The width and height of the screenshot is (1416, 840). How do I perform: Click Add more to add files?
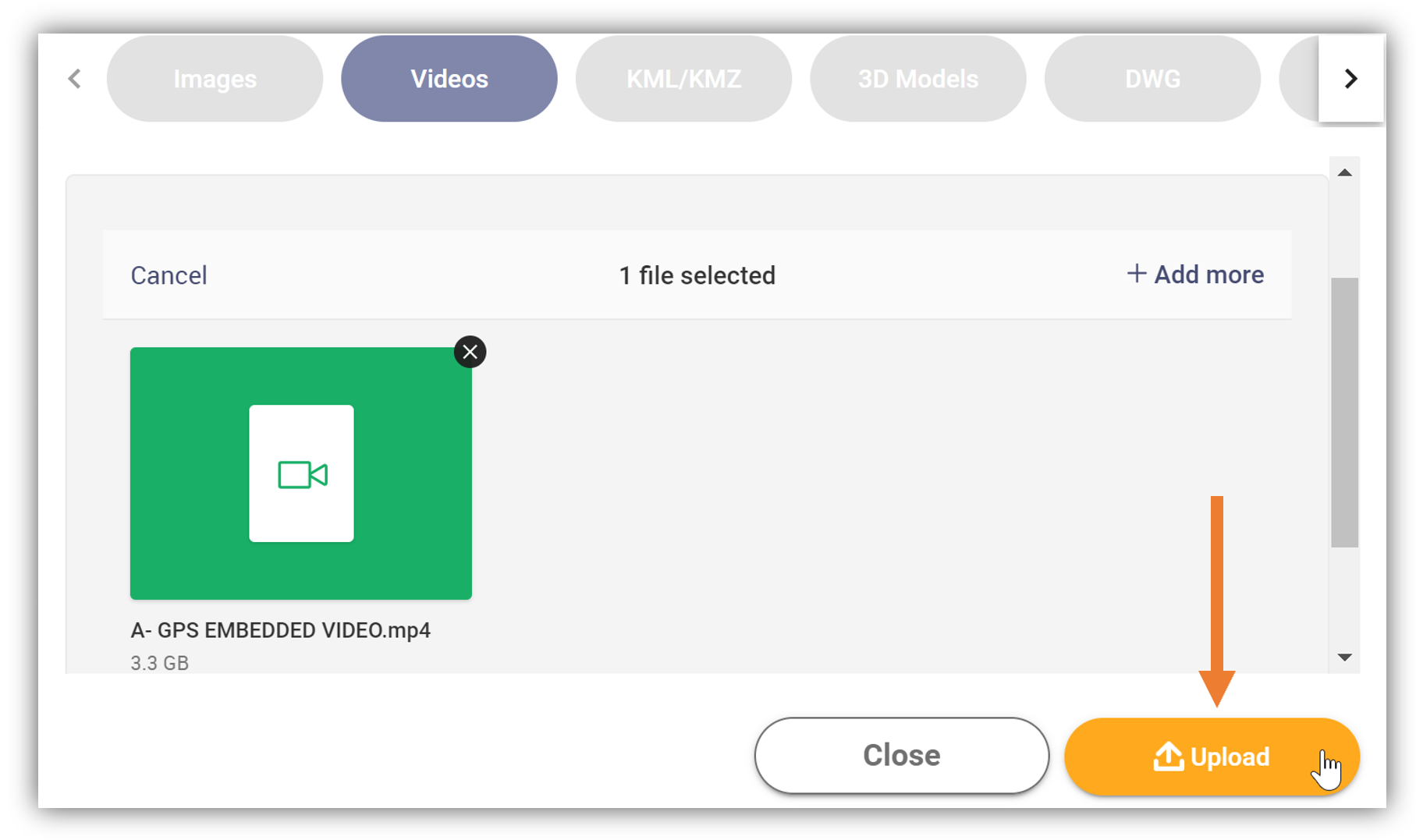tap(1195, 275)
